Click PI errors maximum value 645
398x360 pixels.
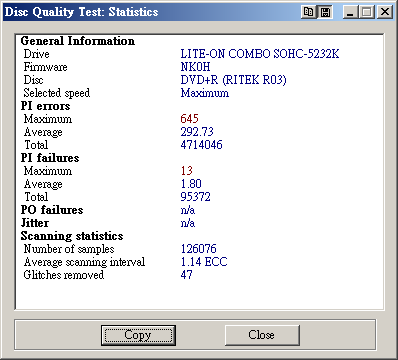point(189,119)
